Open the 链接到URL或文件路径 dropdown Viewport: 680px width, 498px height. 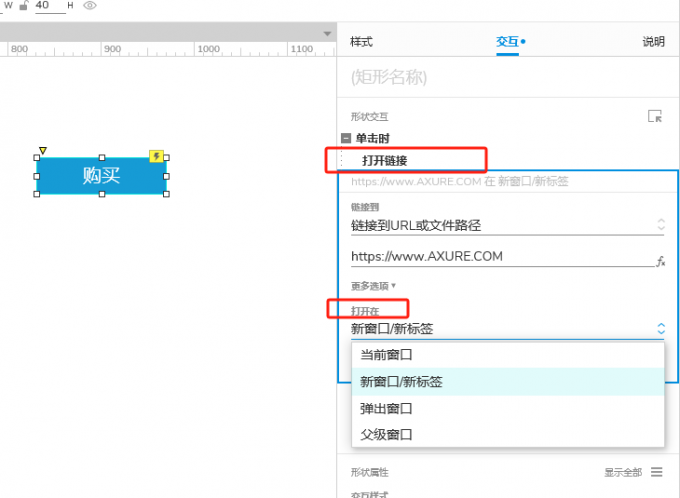[x=507, y=225]
